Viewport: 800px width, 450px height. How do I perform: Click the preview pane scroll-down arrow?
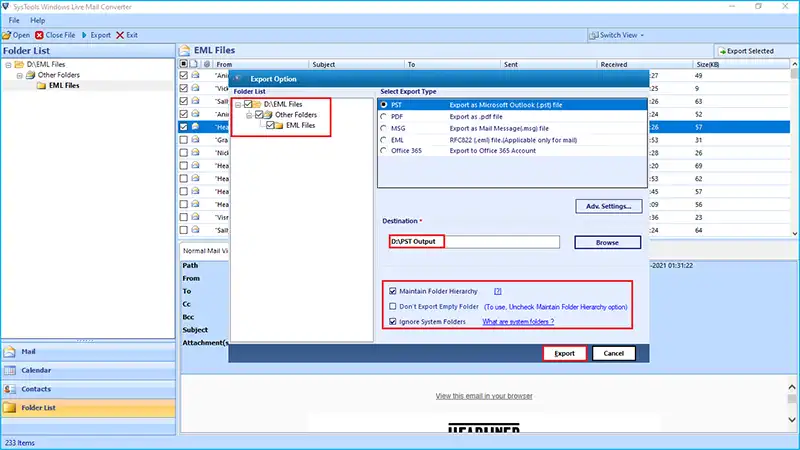click(x=792, y=419)
